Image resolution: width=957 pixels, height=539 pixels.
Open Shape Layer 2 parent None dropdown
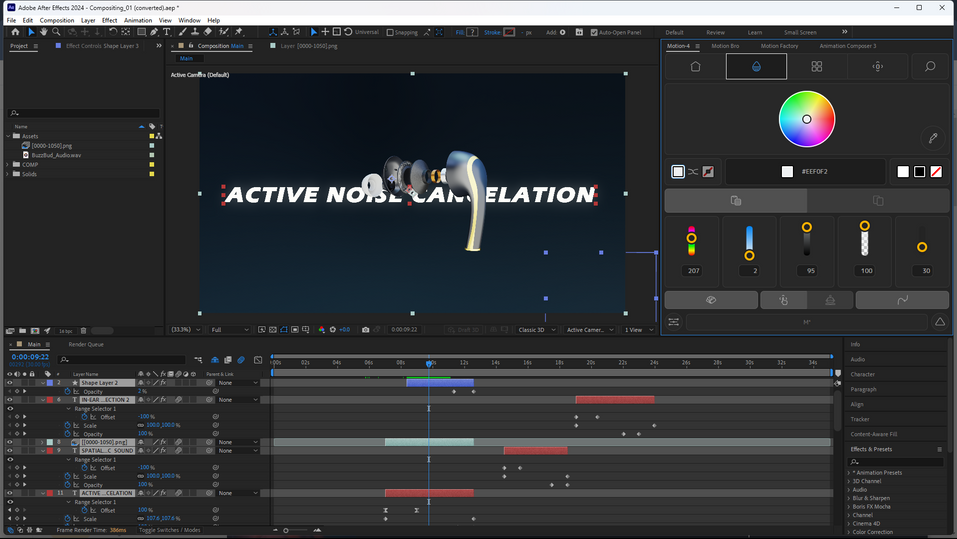237,383
